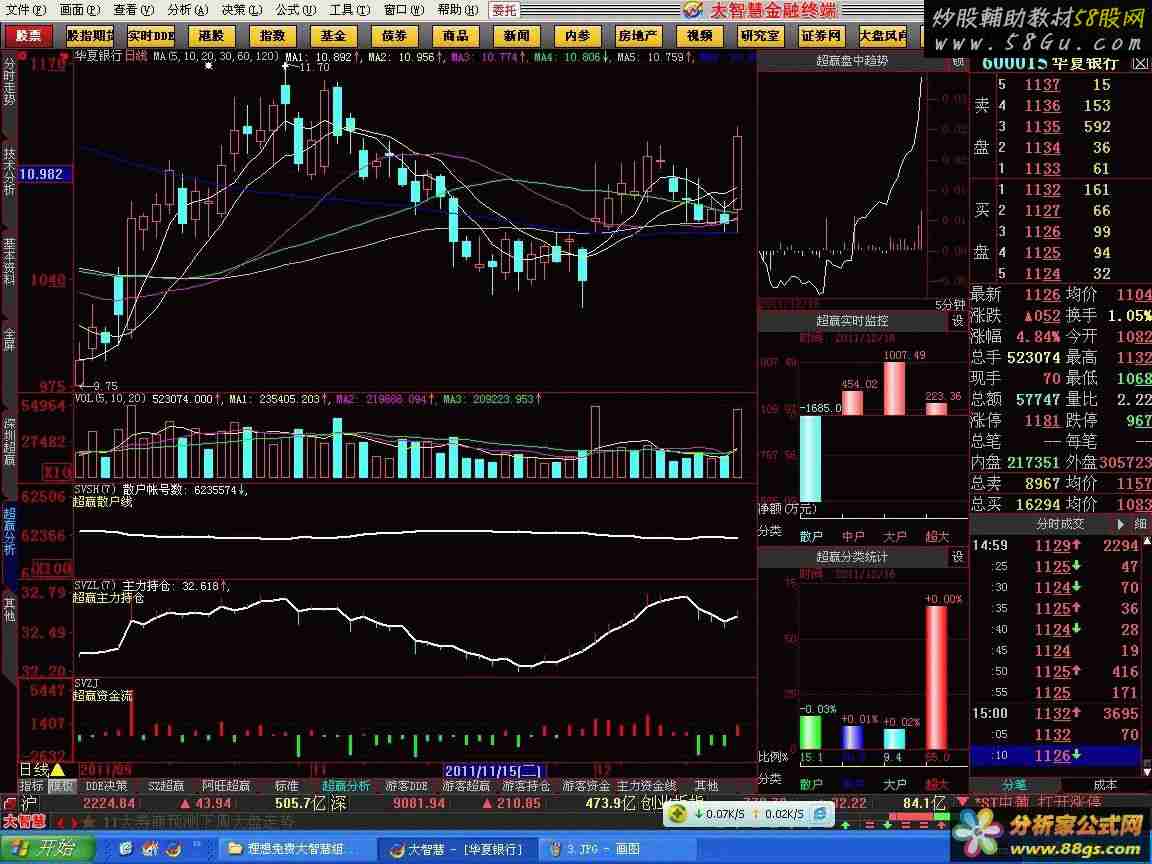Select the 模板 bottom tab

coord(61,785)
